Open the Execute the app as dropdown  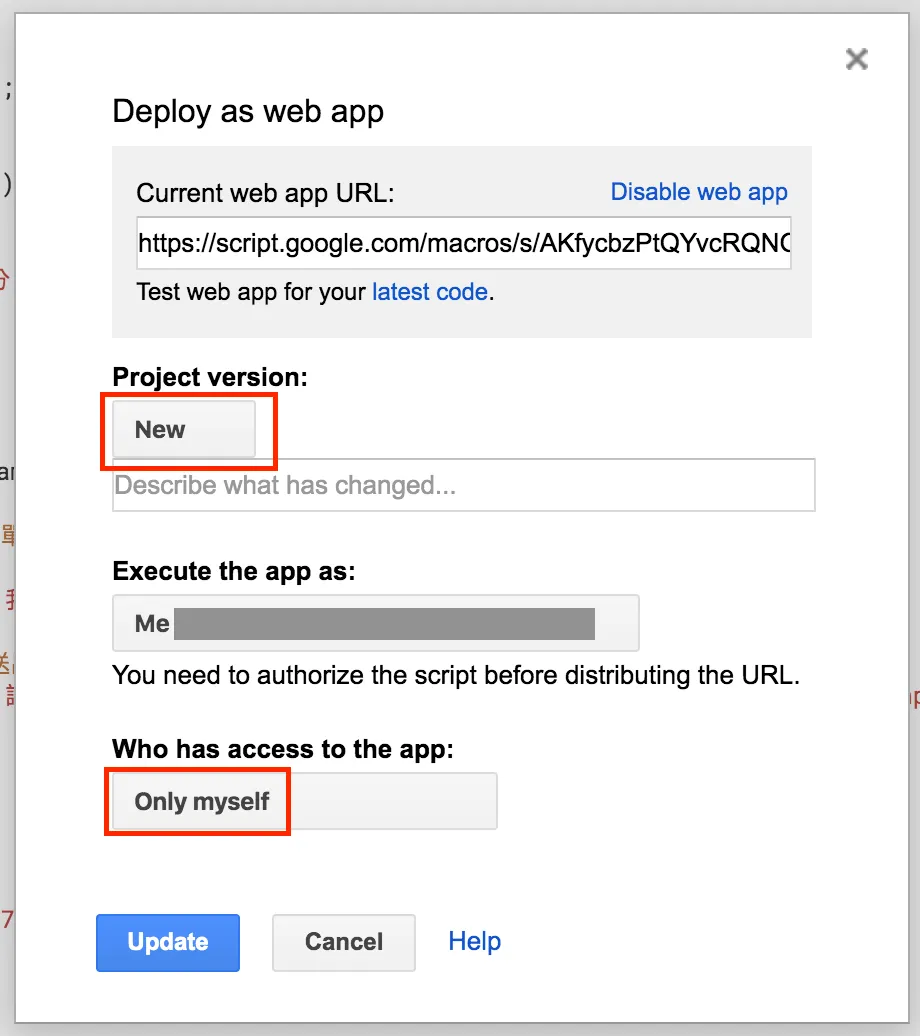tap(375, 623)
